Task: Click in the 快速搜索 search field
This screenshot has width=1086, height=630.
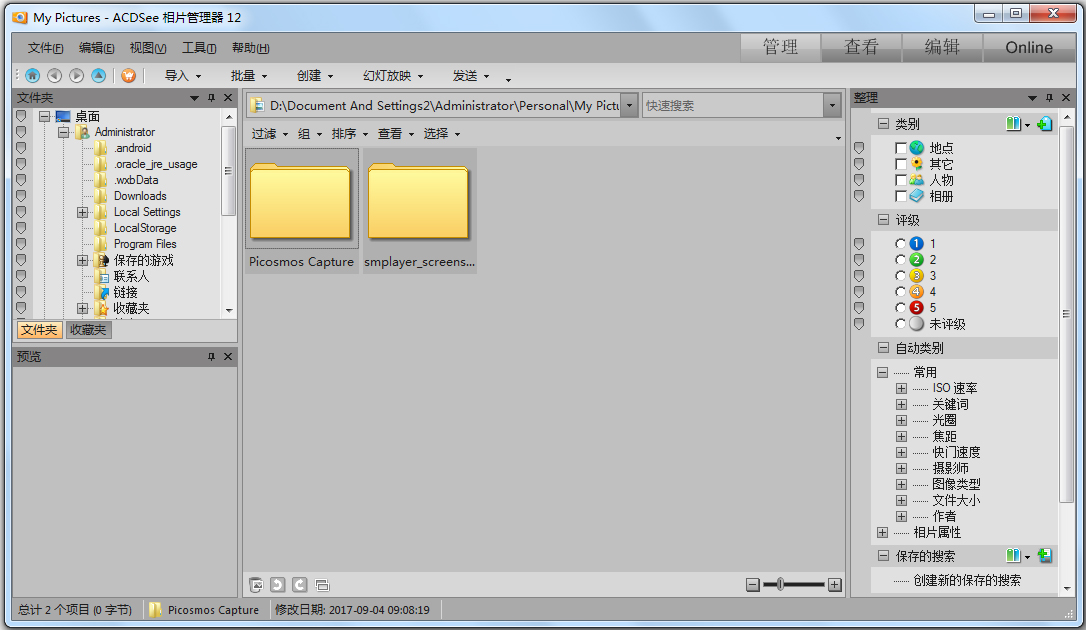Action: coord(733,105)
